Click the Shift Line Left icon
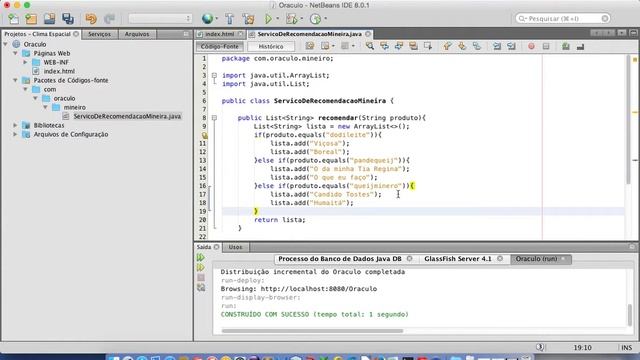640x360 pixels. coord(497,47)
